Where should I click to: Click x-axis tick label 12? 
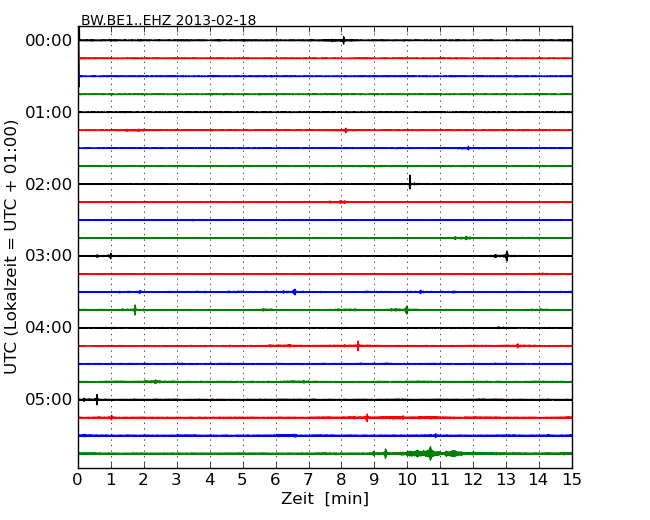473,480
